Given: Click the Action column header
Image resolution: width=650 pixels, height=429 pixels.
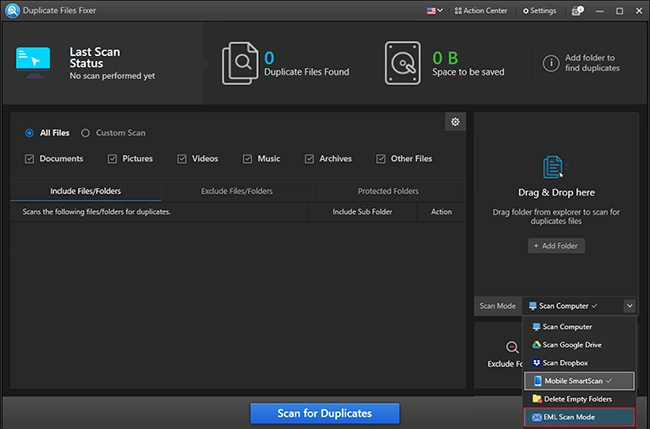Looking at the screenshot, I should [x=441, y=212].
